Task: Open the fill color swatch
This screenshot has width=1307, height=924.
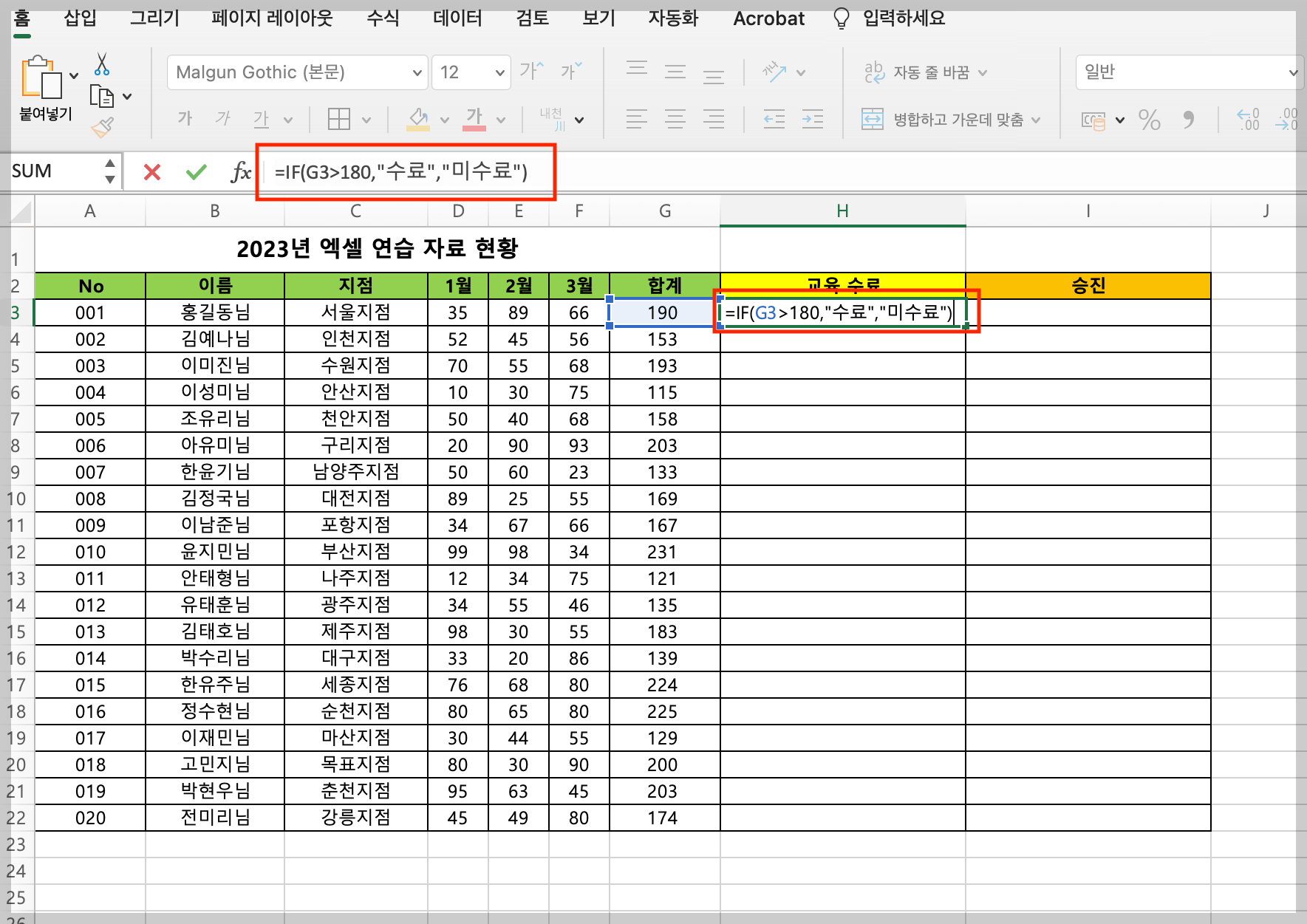Action: [x=421, y=118]
